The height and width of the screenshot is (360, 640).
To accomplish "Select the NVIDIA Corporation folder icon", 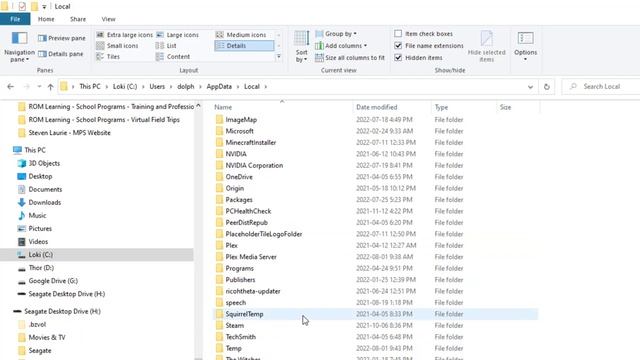I will pyautogui.click(x=219, y=165).
